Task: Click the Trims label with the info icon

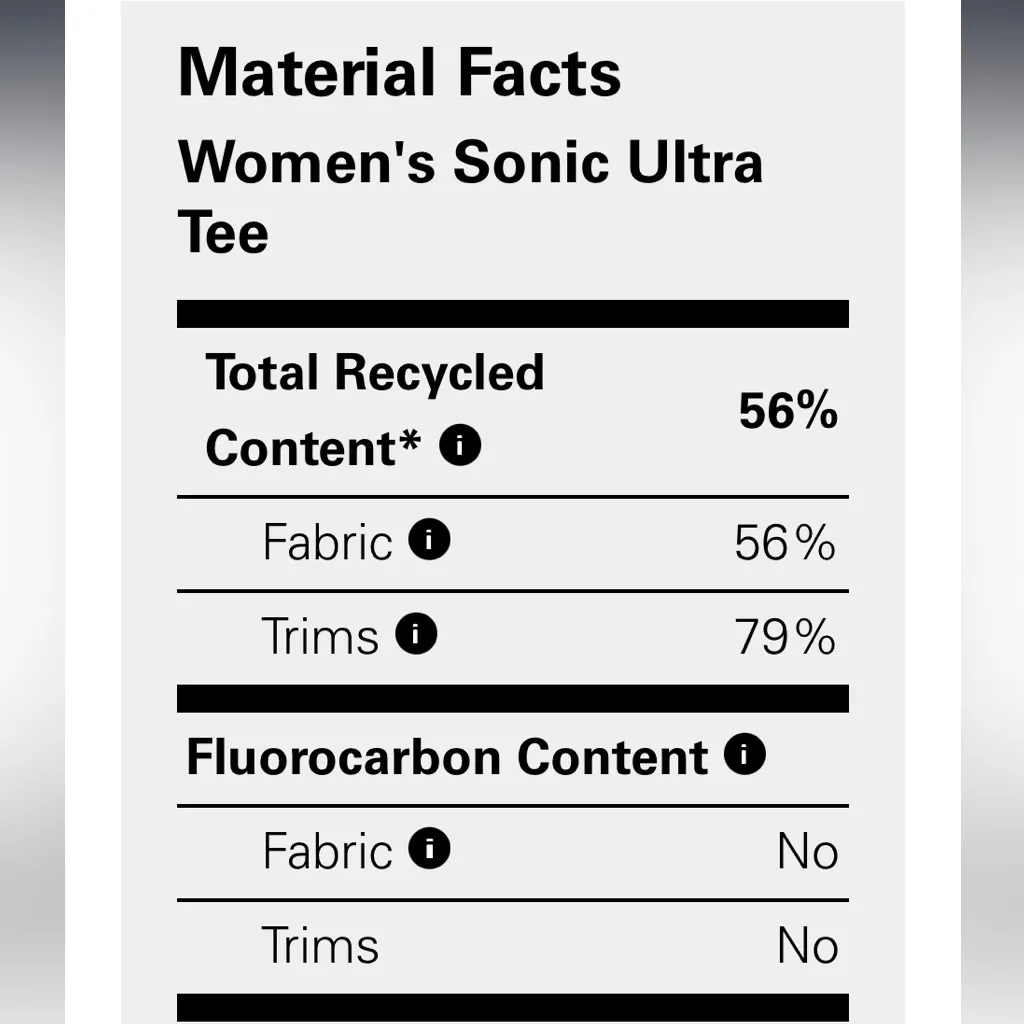Action: point(320,636)
